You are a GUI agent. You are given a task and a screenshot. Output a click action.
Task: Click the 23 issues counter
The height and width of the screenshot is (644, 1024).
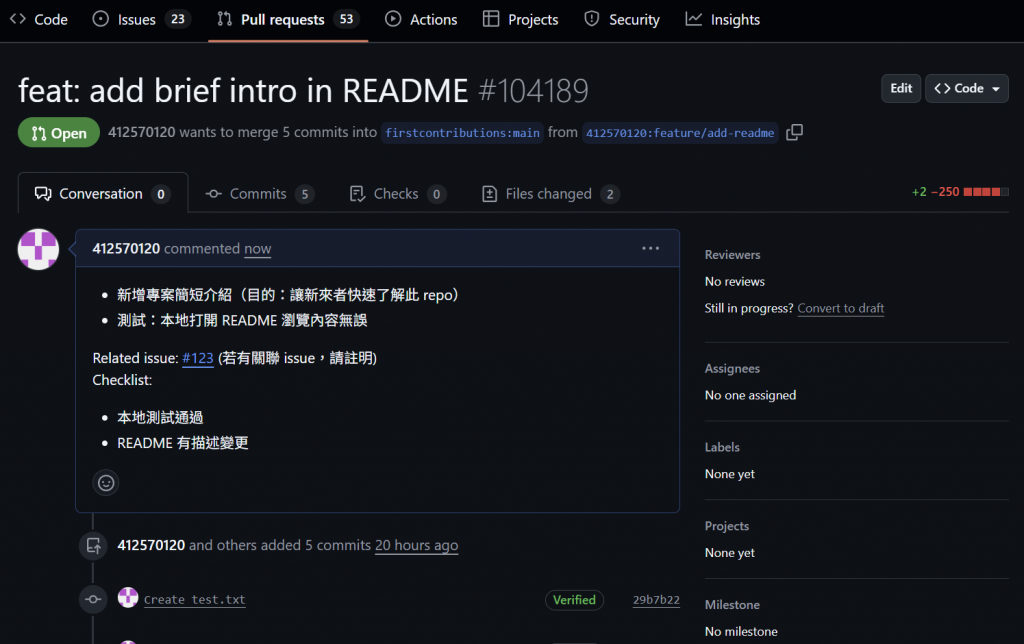tap(178, 19)
